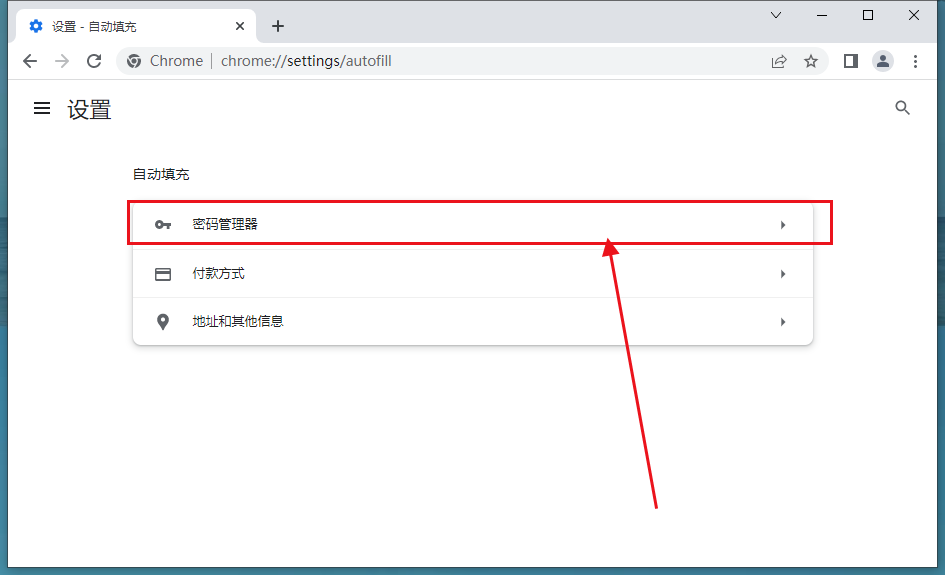Bookmark this page with the star
The height and width of the screenshot is (575, 945).
click(x=811, y=61)
